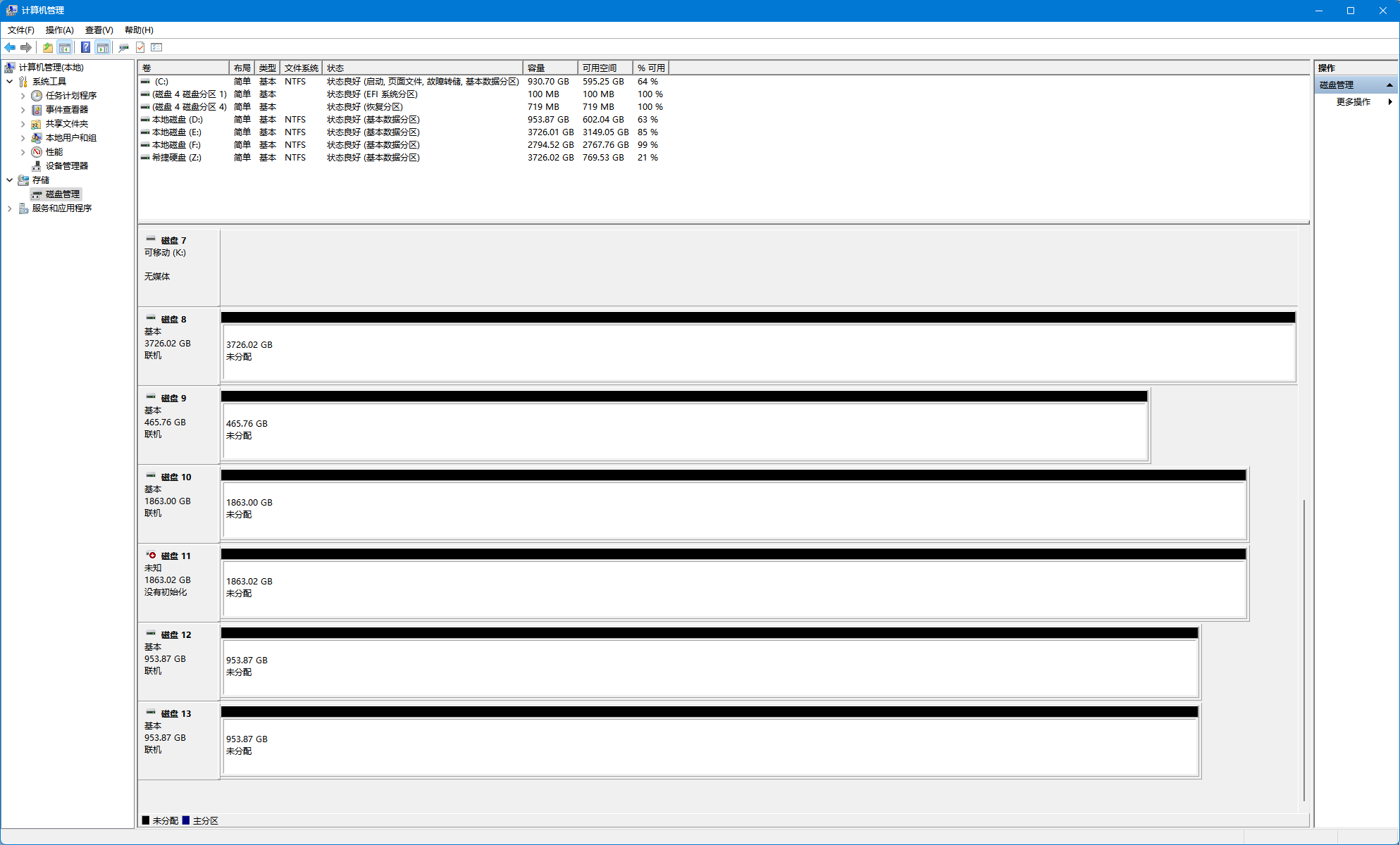Screen dimensions: 1400x845
Task: Select (磁盘 4 磁盘分区 1) EFI row
Action: coord(404,94)
